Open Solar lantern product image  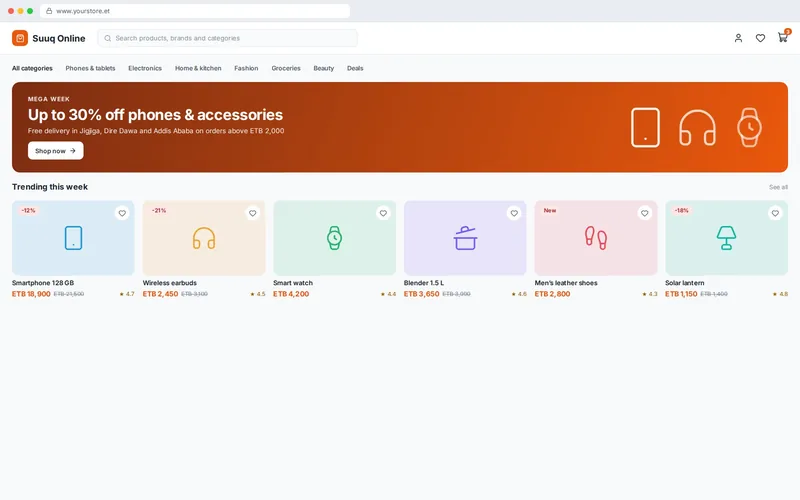tap(727, 238)
